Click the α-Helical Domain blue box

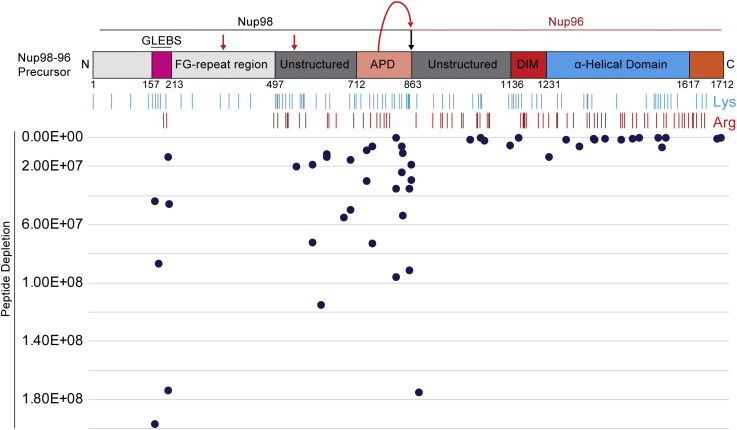click(618, 65)
